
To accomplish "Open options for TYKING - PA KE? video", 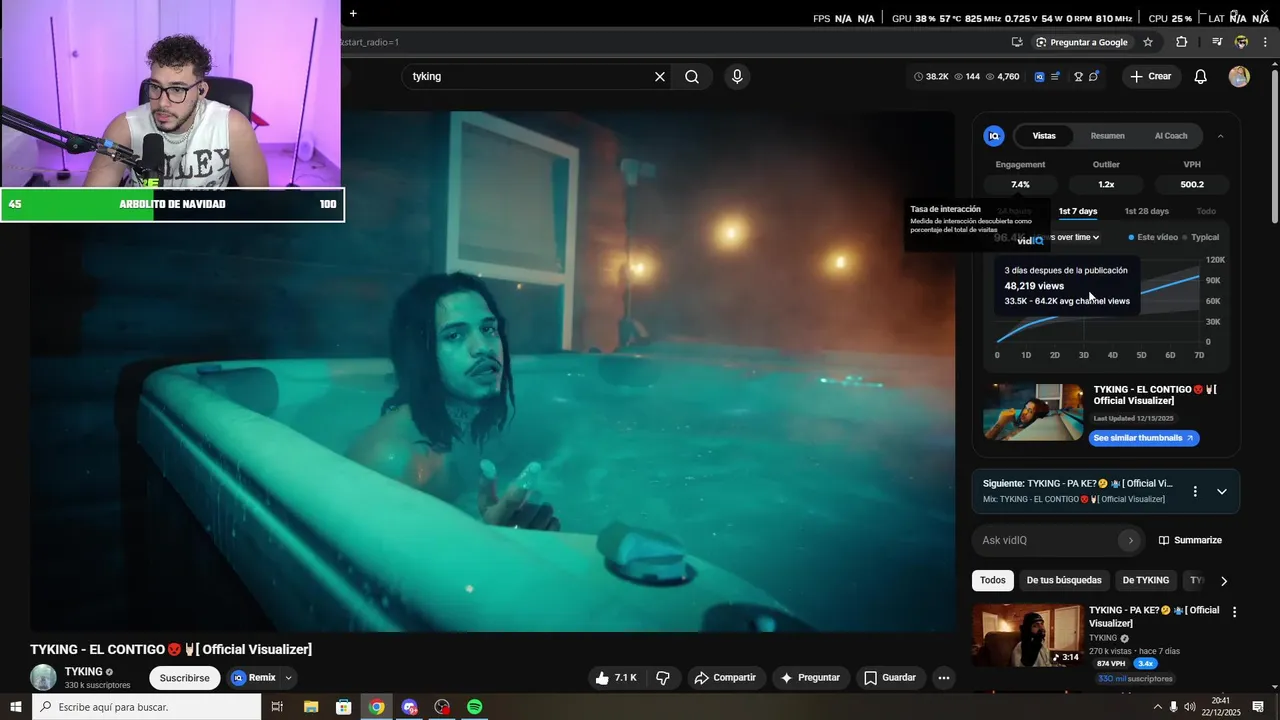I will click(x=1234, y=612).
